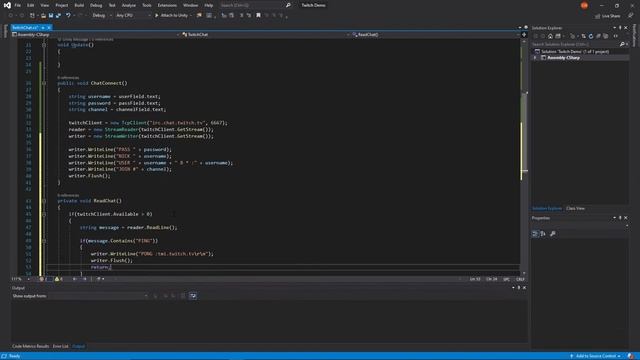Open the editor zoom level dropdown

coord(21,279)
